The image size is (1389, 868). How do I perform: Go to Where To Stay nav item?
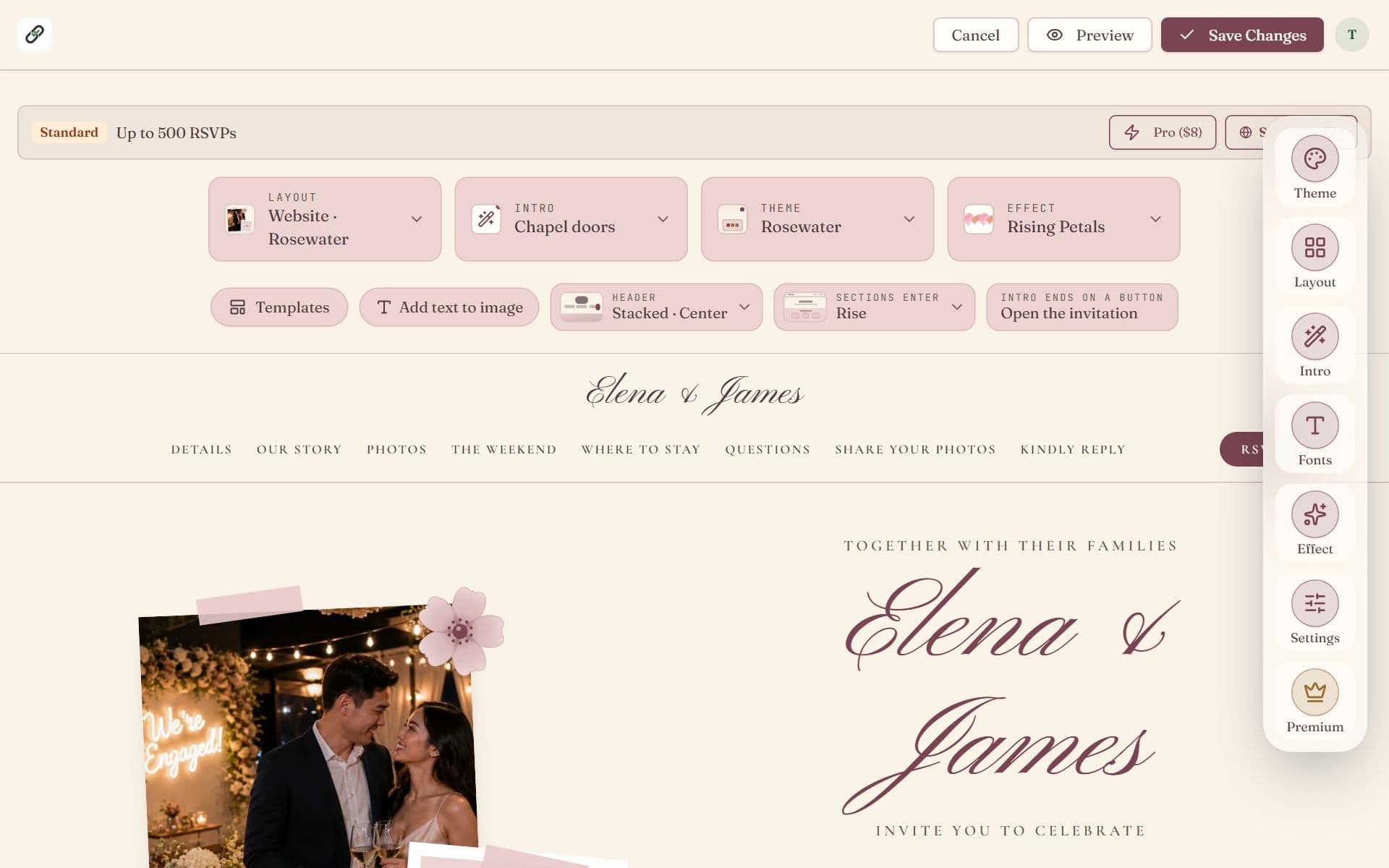641,449
